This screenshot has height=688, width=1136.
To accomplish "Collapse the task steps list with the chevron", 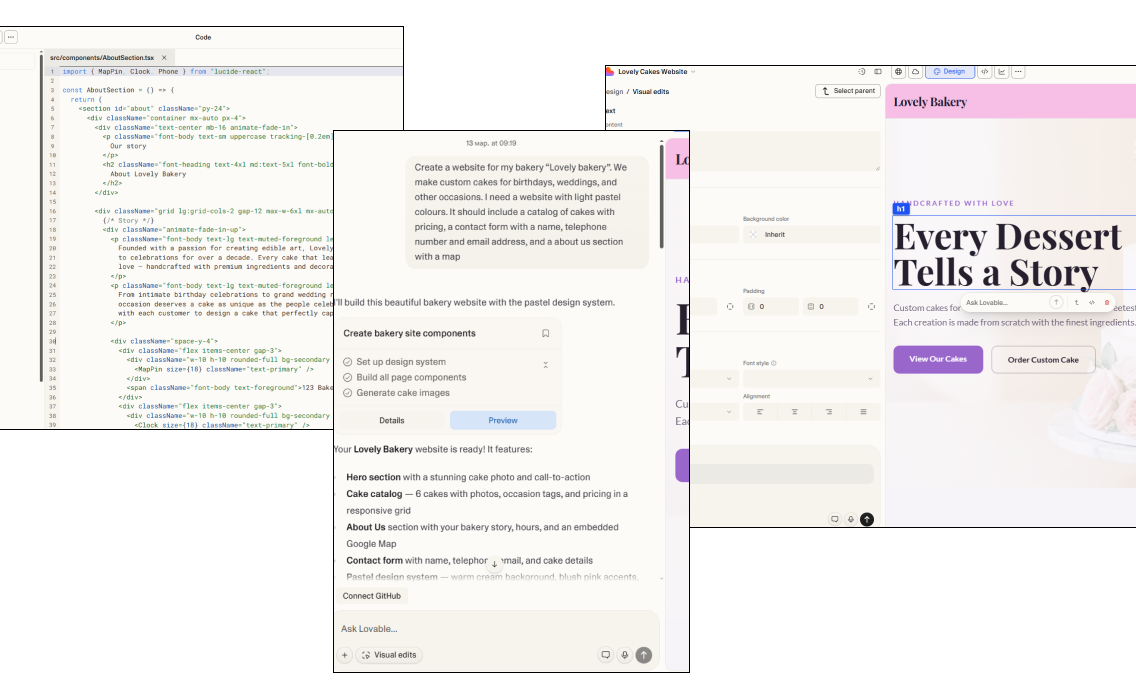I will [x=545, y=365].
